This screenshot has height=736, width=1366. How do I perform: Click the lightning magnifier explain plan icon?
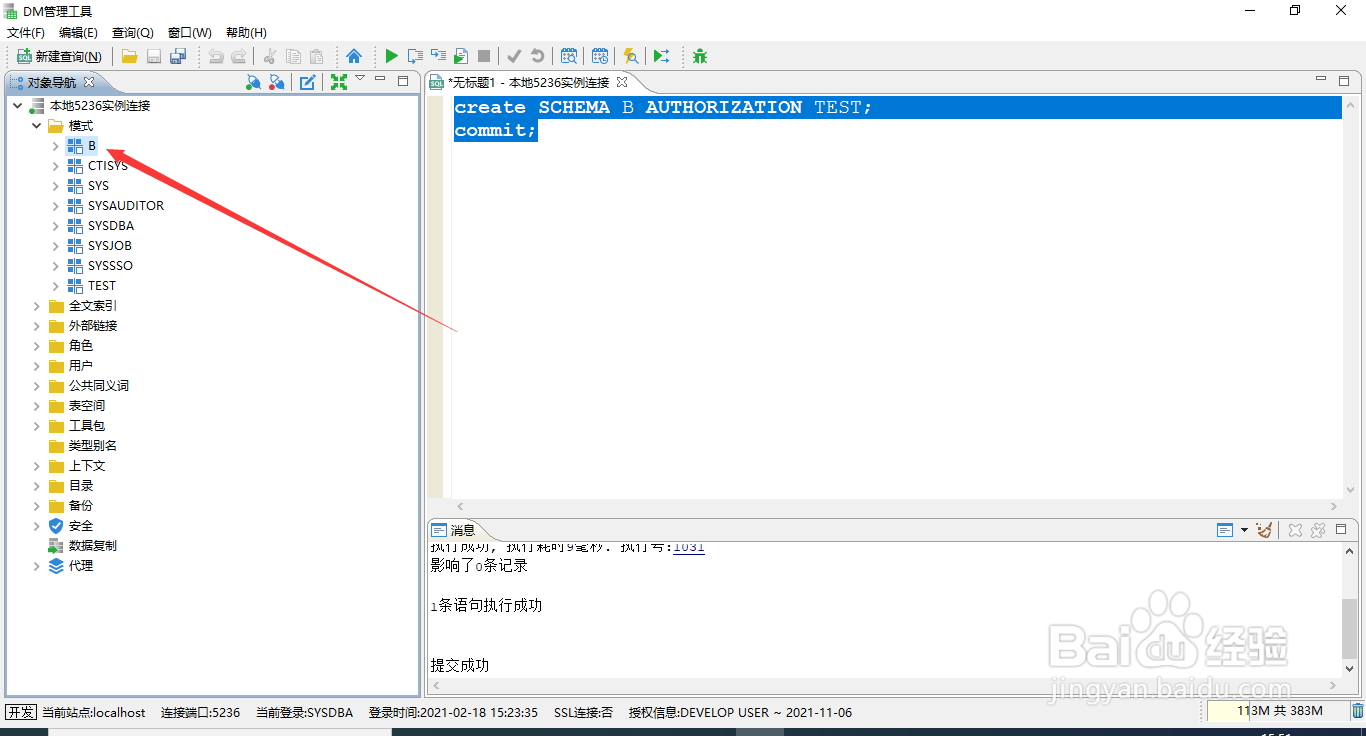pyautogui.click(x=630, y=57)
